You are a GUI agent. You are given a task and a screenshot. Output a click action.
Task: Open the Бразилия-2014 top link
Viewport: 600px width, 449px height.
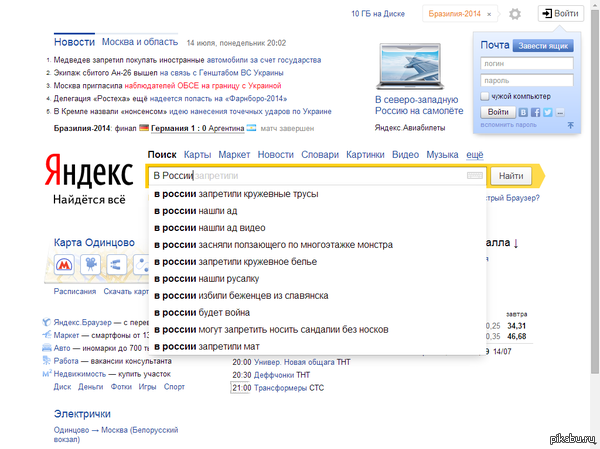coord(454,14)
